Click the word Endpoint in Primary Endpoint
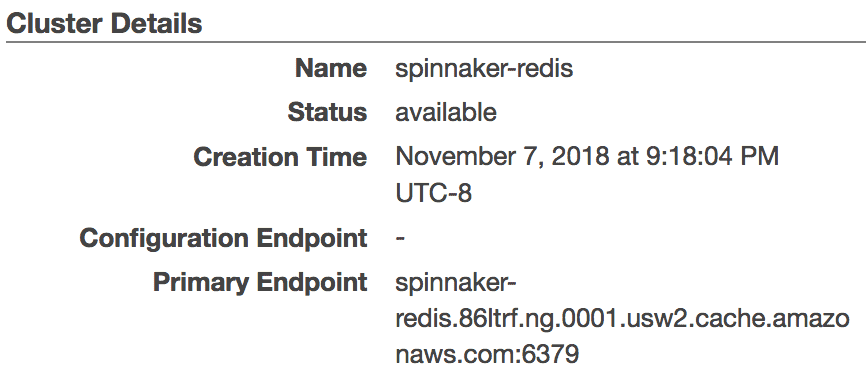Screen dimensions: 866x378 [x=311, y=282]
